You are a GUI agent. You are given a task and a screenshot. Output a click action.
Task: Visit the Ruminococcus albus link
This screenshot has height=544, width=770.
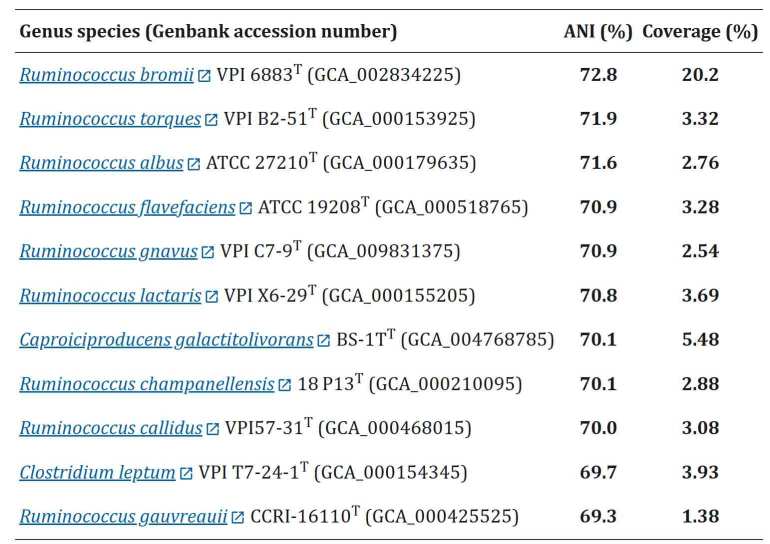(x=102, y=163)
